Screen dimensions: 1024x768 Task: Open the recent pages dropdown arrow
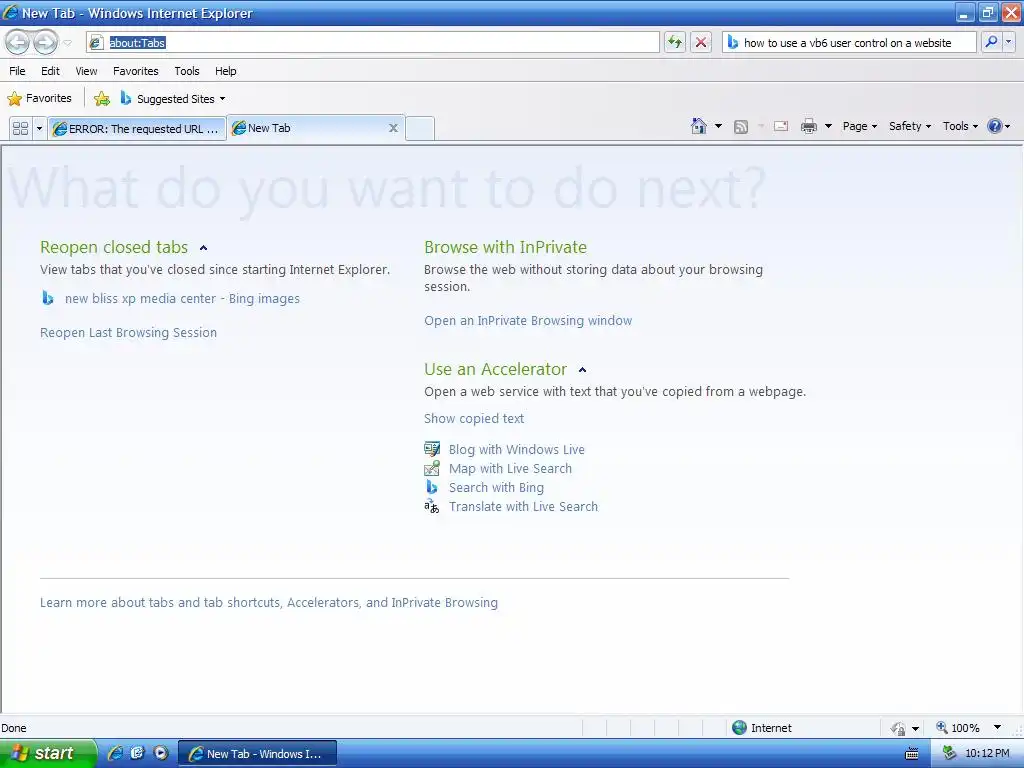(67, 43)
